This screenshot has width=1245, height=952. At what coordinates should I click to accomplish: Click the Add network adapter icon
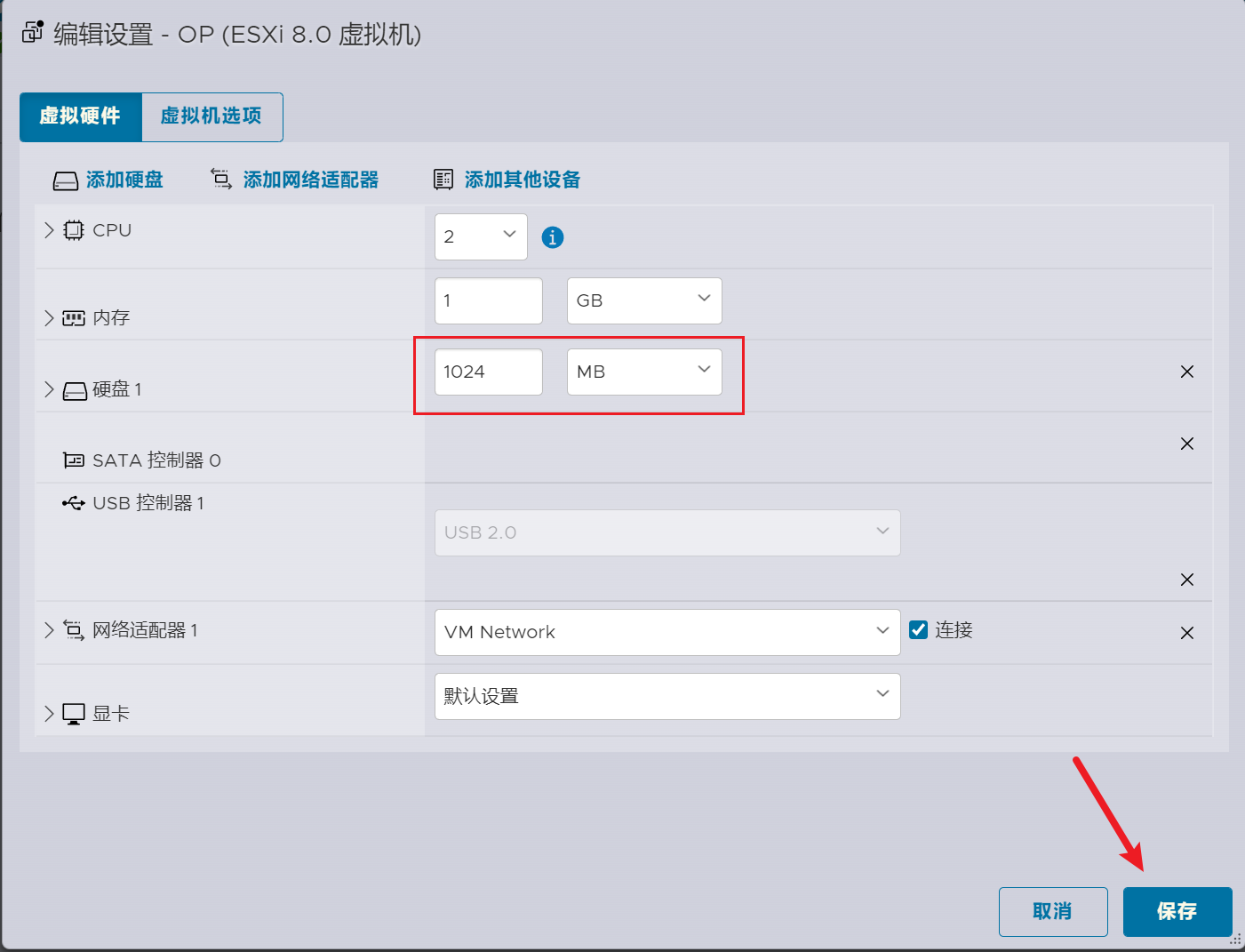[x=221, y=179]
